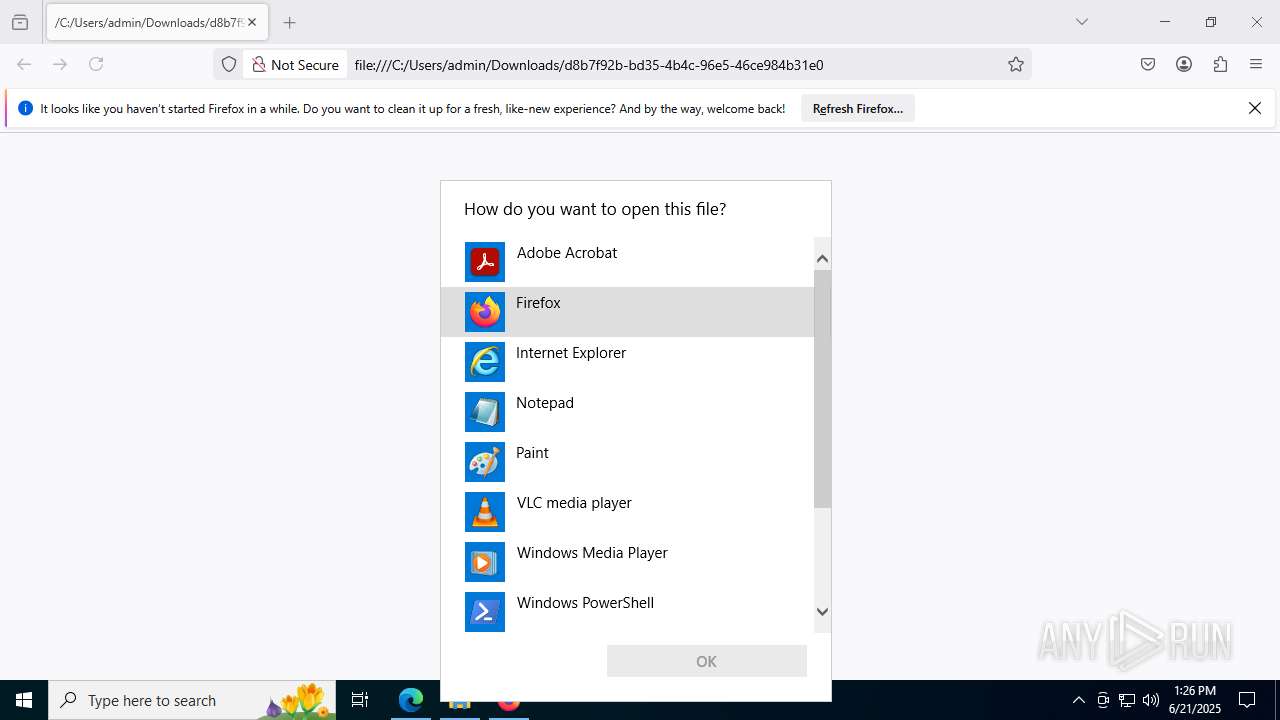Open the Save to Pocket icon

click(x=1148, y=64)
